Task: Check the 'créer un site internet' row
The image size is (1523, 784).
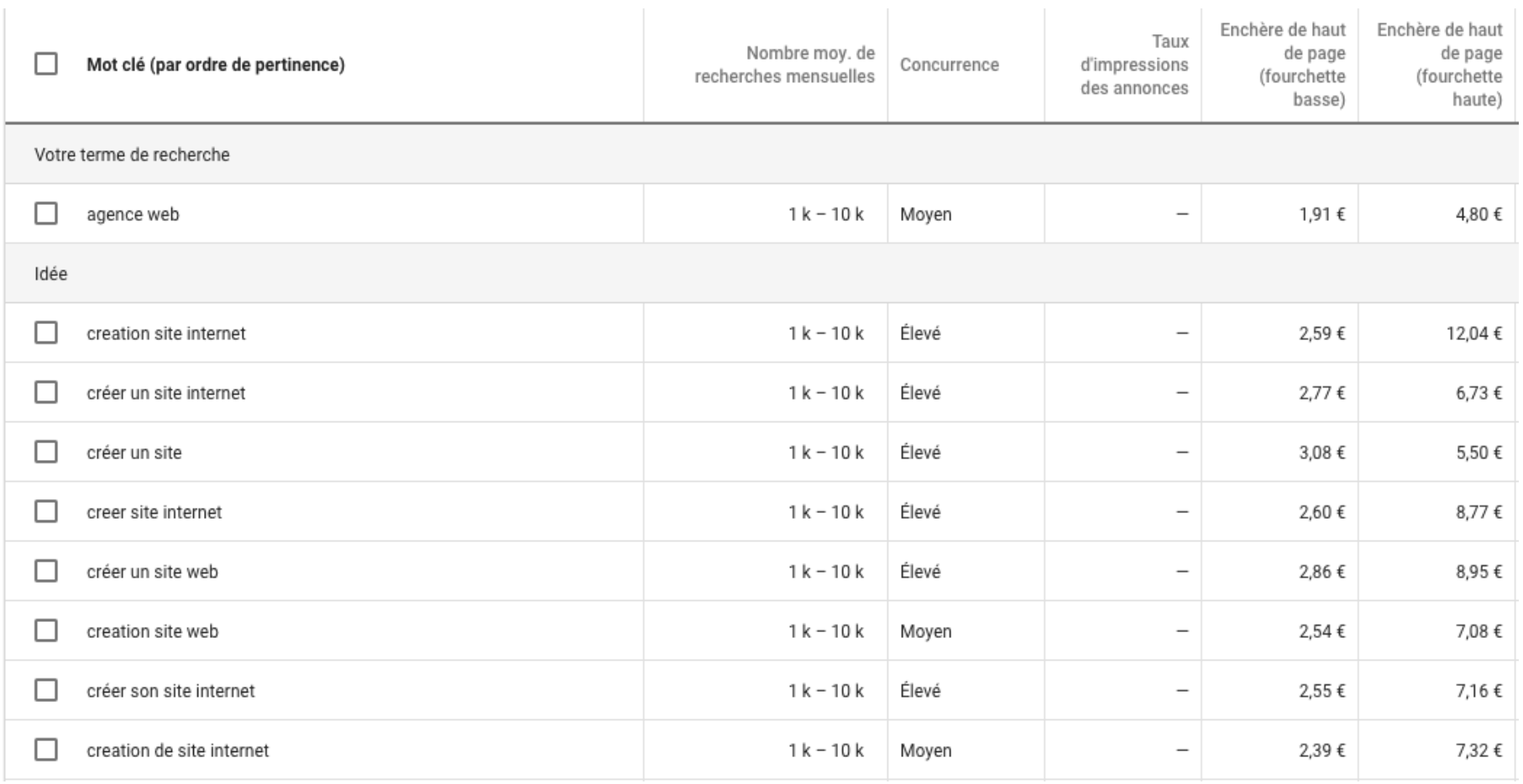Action: [x=46, y=392]
